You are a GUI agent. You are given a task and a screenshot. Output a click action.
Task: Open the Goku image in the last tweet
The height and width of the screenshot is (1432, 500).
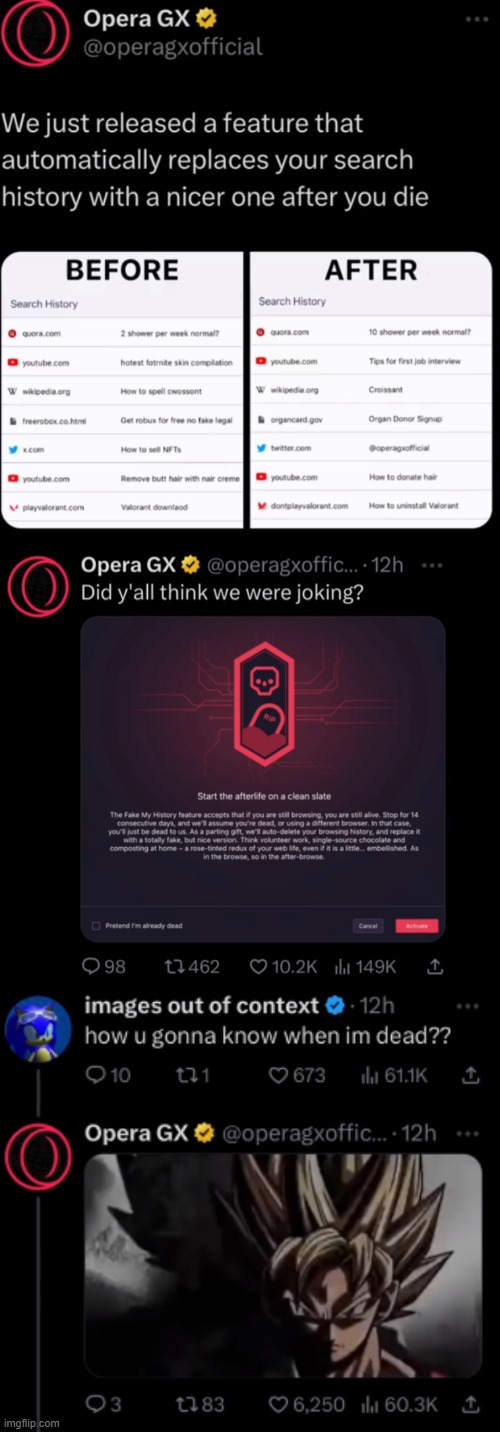[x=282, y=1265]
